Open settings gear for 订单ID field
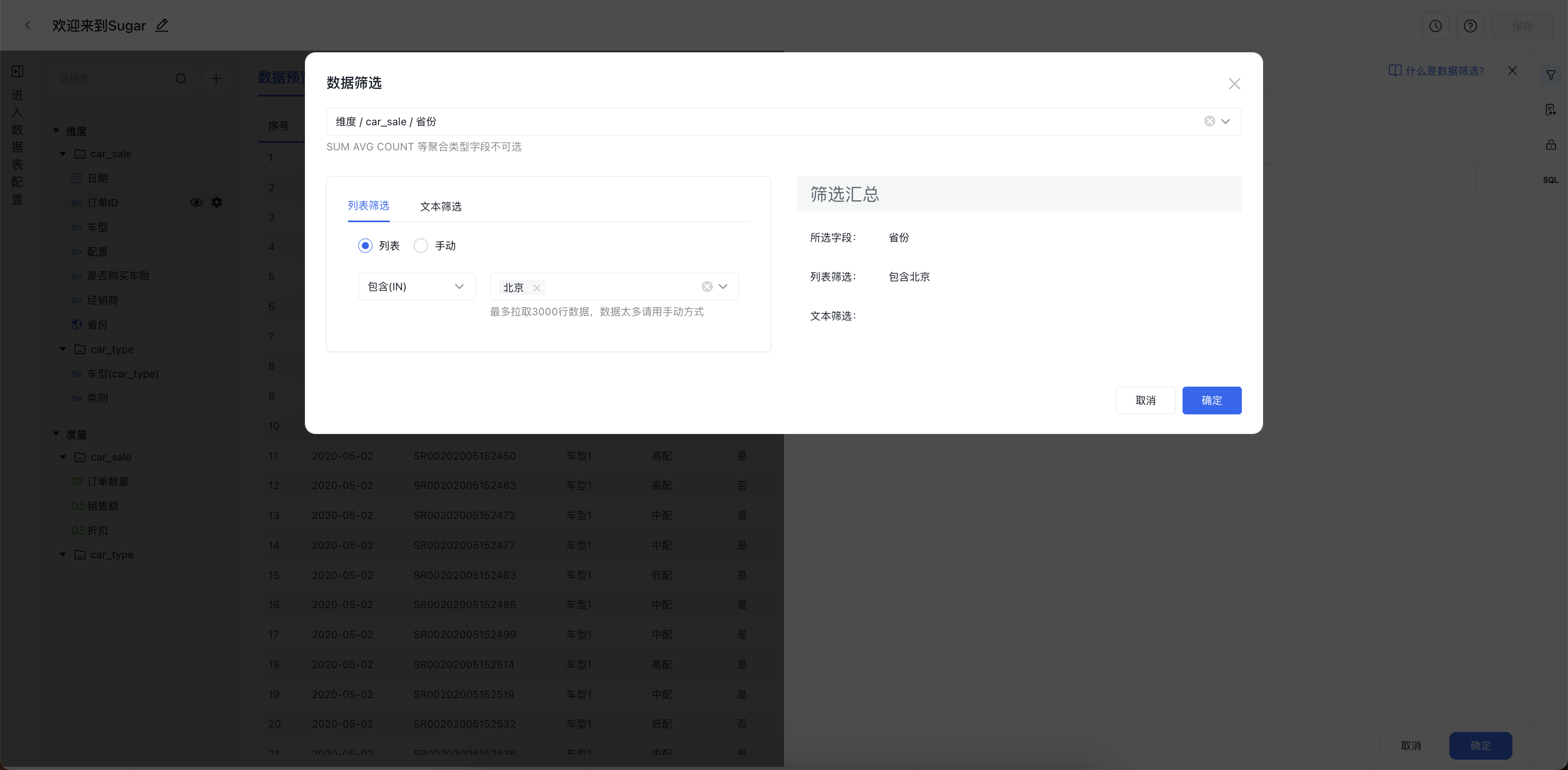1568x770 pixels. coord(217,202)
